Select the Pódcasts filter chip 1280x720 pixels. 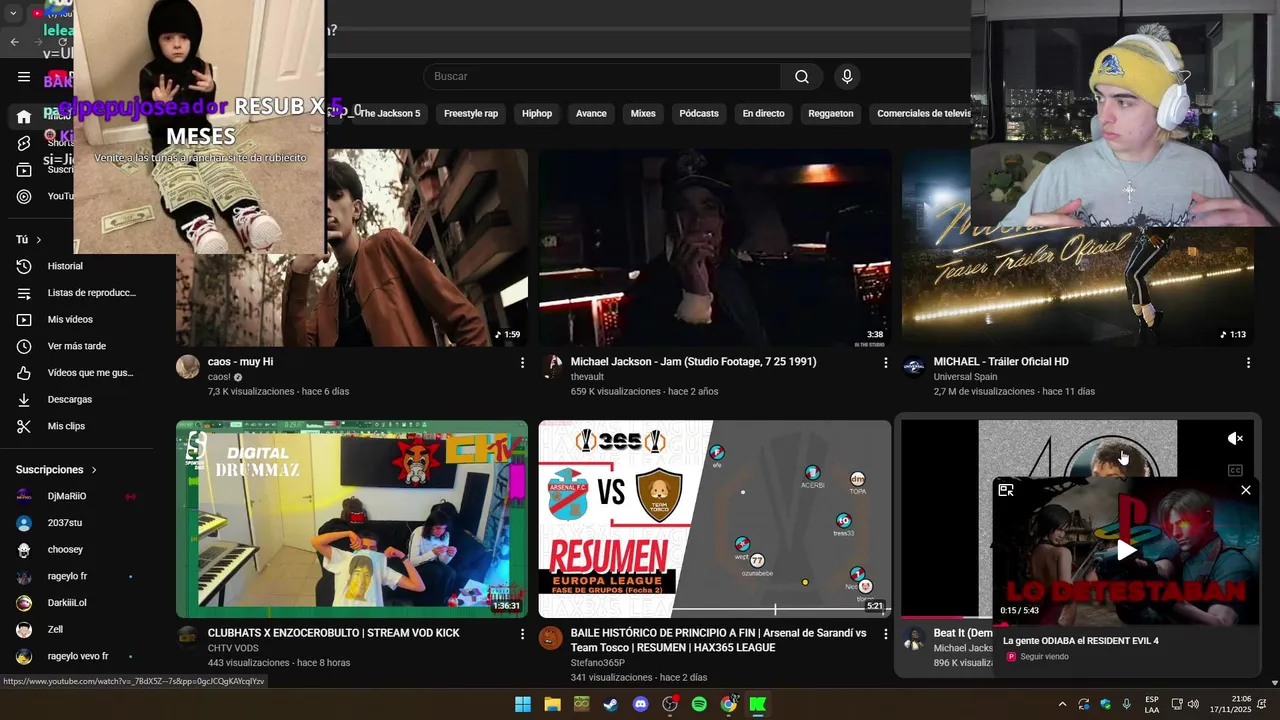point(699,114)
